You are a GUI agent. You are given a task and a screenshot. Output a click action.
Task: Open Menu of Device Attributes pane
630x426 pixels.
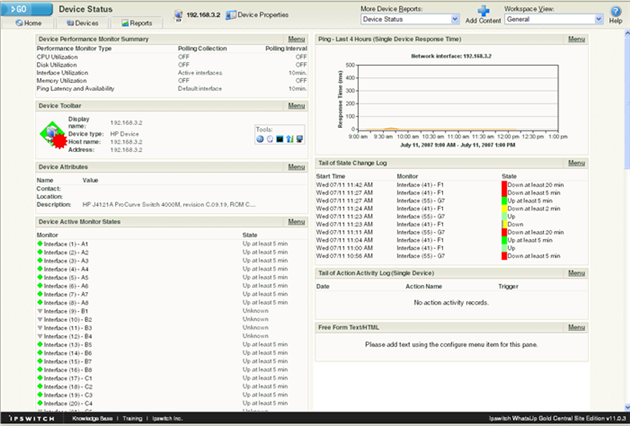tap(296, 167)
